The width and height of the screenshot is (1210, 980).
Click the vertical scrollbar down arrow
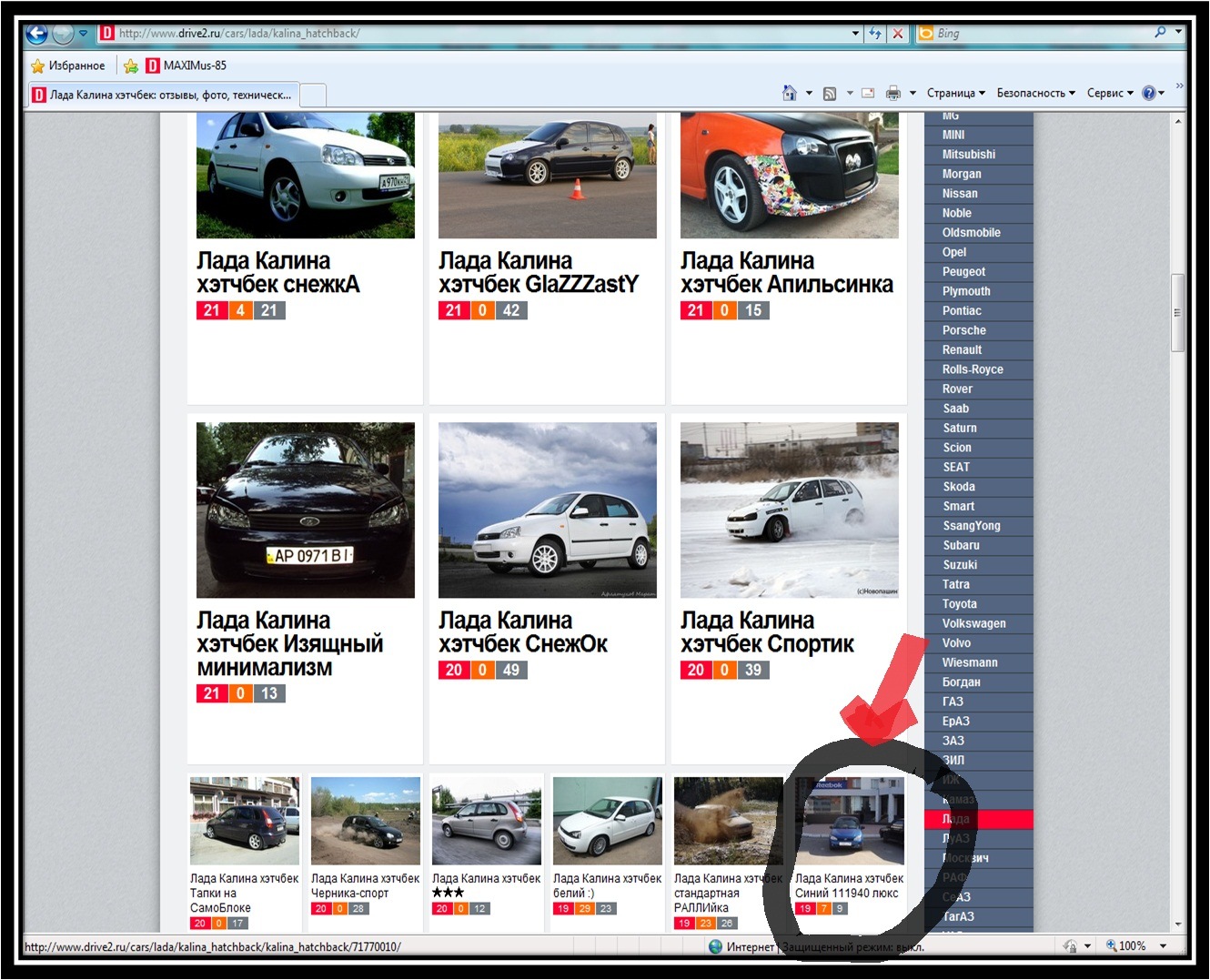point(1178,924)
